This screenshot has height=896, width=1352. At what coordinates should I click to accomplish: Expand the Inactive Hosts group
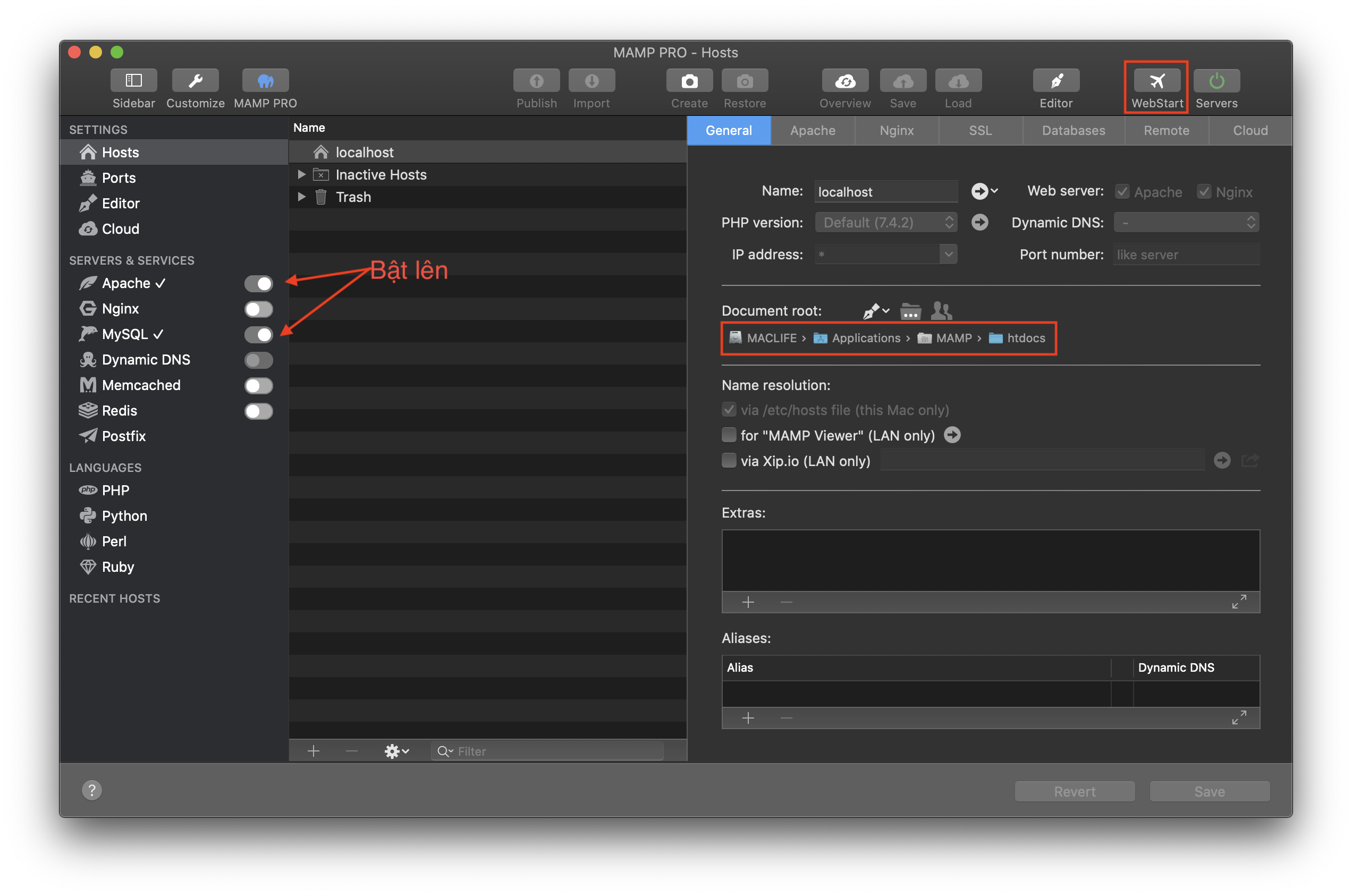coord(301,174)
